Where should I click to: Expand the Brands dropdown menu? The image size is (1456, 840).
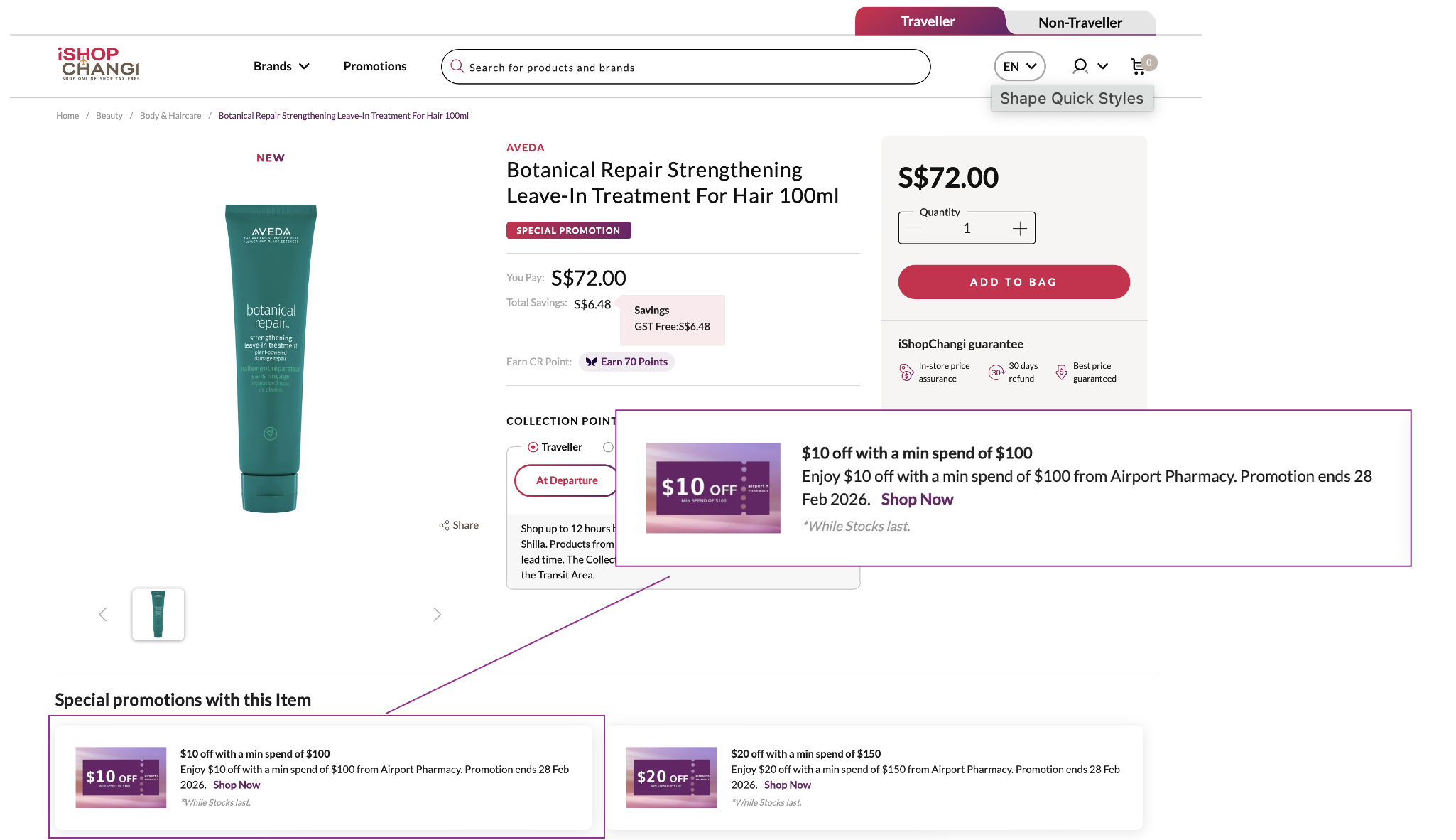[281, 66]
